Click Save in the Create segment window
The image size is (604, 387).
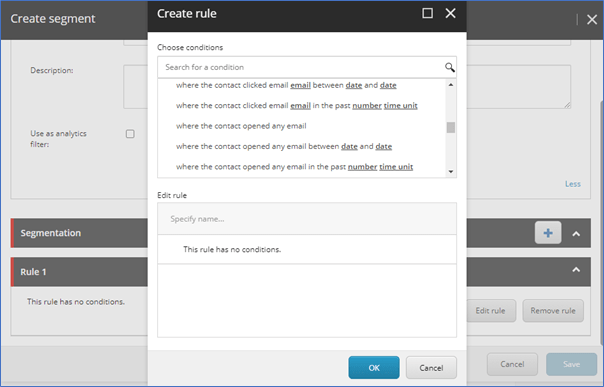[x=571, y=364]
